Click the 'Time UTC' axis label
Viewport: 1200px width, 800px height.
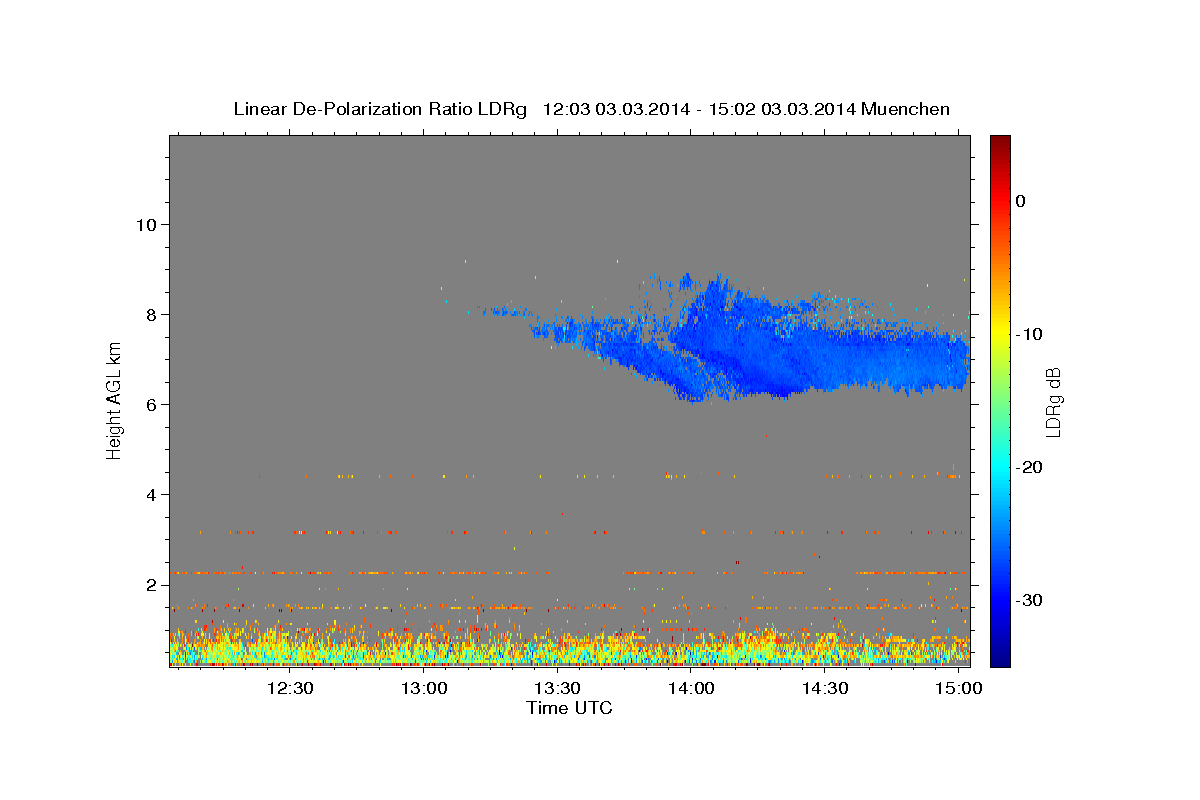(569, 708)
